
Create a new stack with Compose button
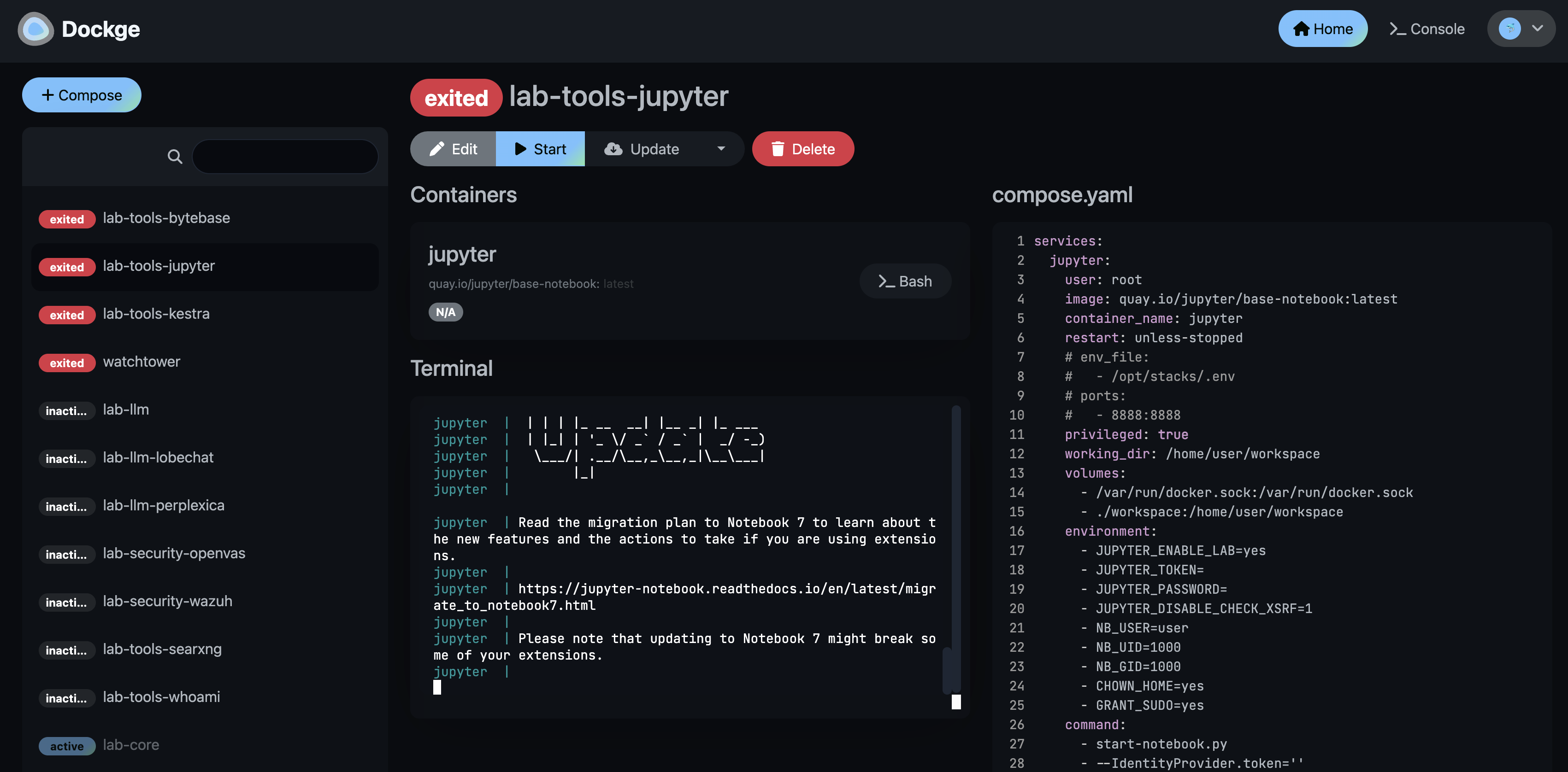point(82,95)
